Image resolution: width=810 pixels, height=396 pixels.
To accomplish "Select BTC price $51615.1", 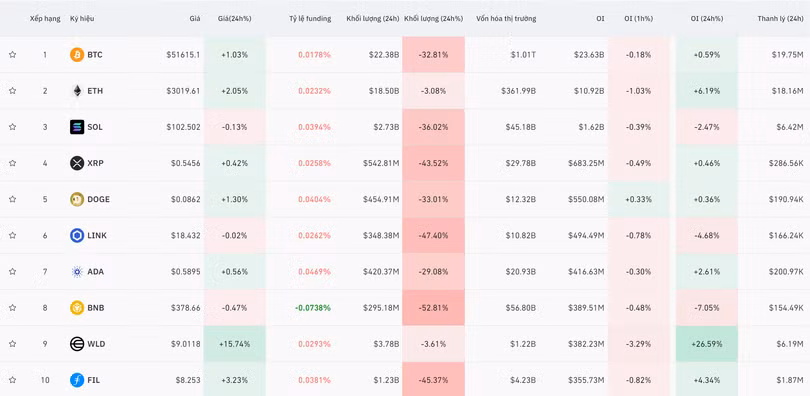I will [x=183, y=55].
